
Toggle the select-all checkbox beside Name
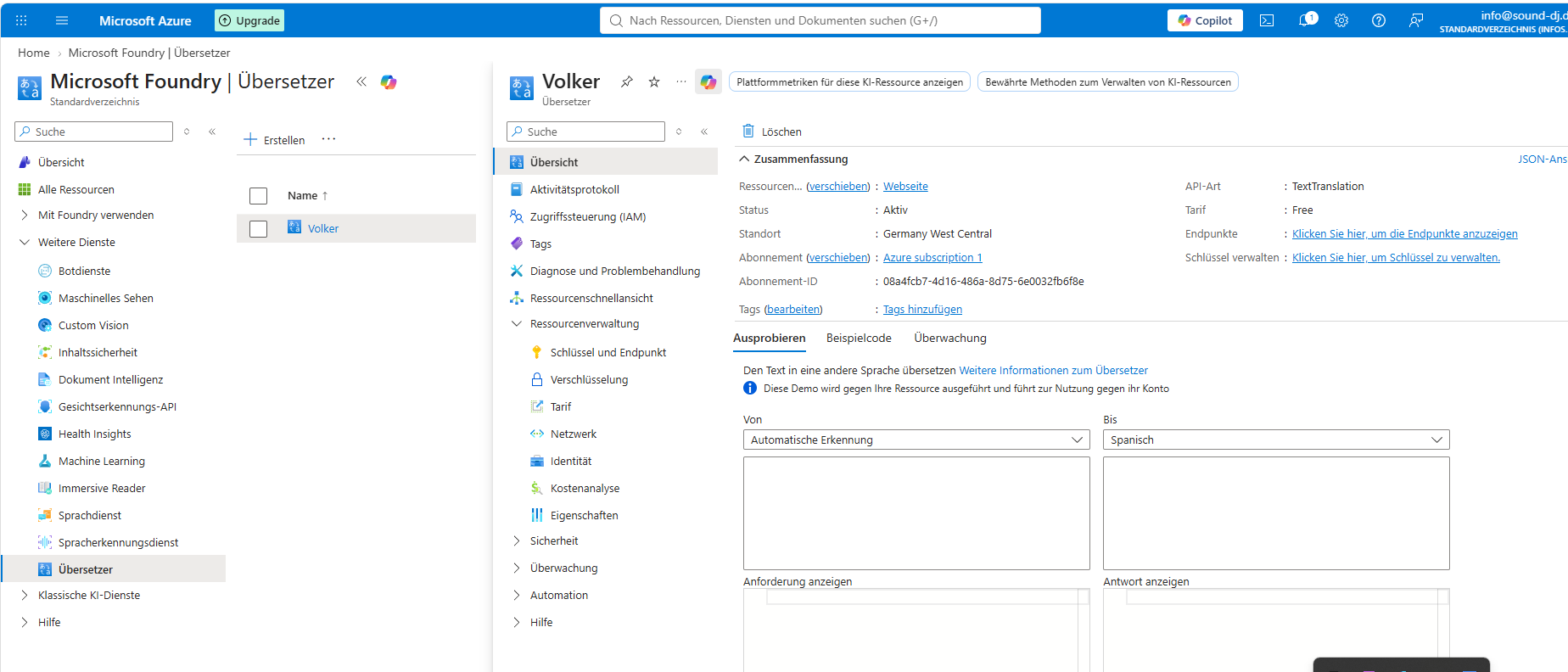tap(259, 196)
